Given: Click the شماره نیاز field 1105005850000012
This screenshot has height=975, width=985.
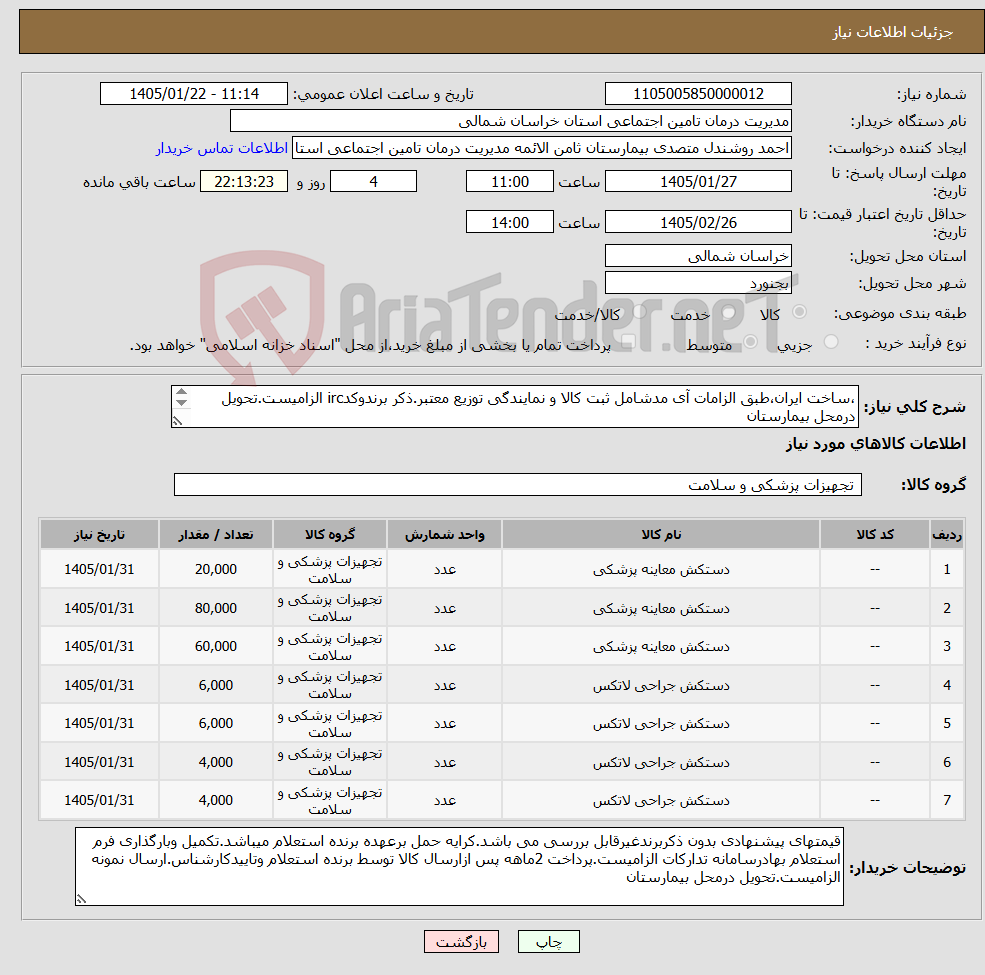Looking at the screenshot, I should point(698,94).
